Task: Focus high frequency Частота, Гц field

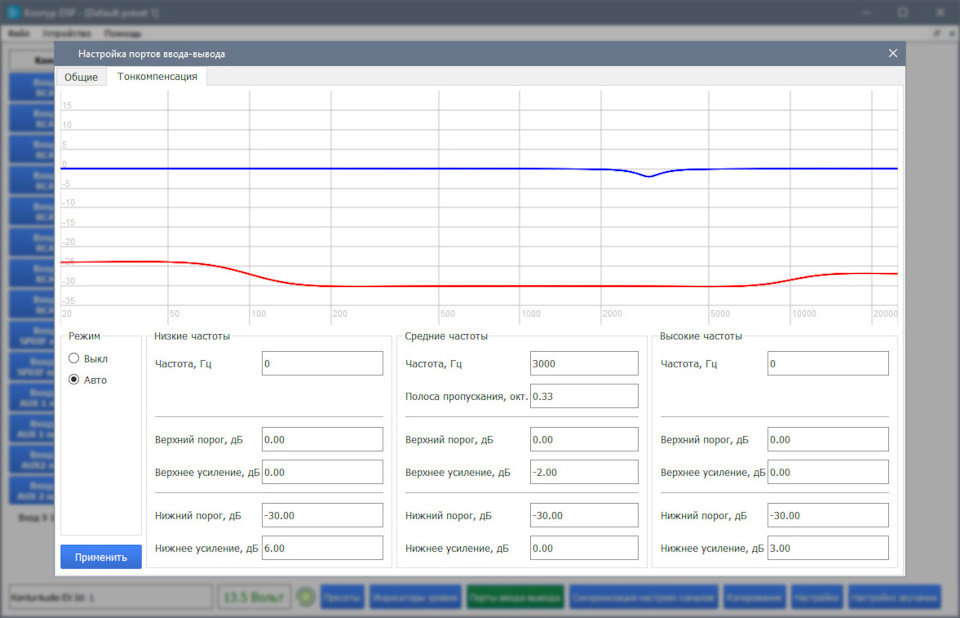Action: pyautogui.click(x=828, y=363)
